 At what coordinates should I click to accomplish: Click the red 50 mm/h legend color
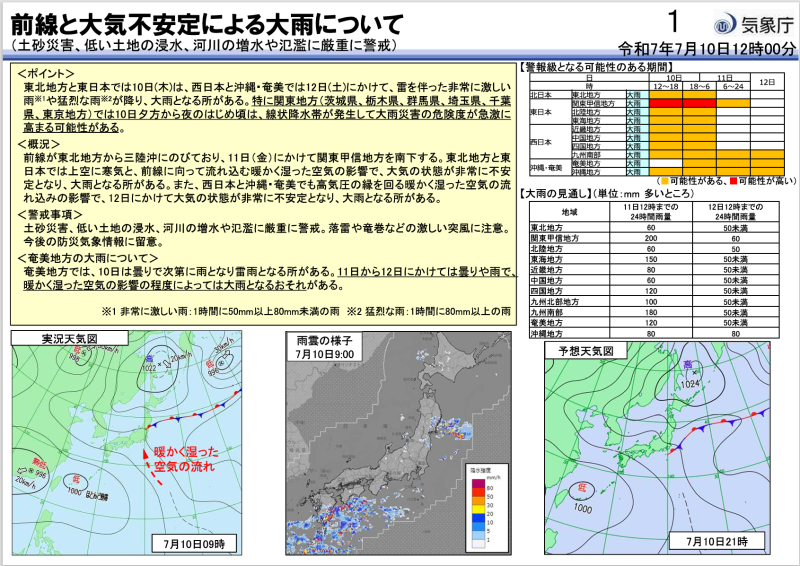[x=478, y=492]
